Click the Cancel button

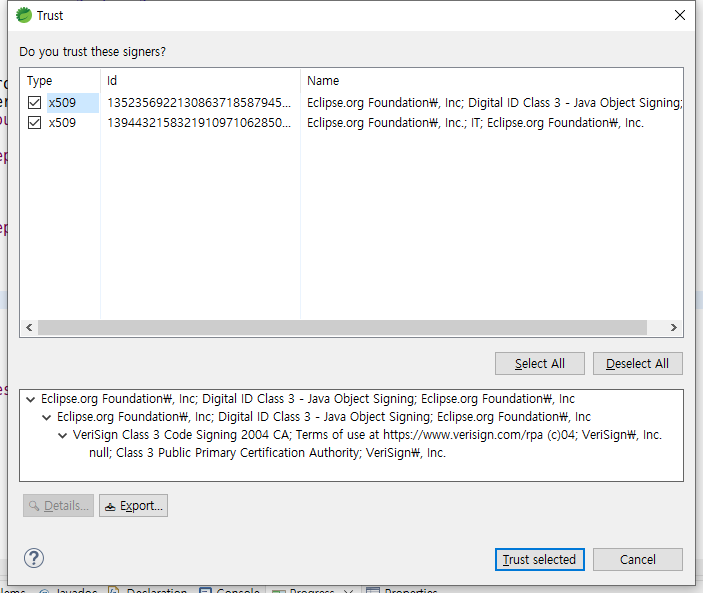coord(638,559)
